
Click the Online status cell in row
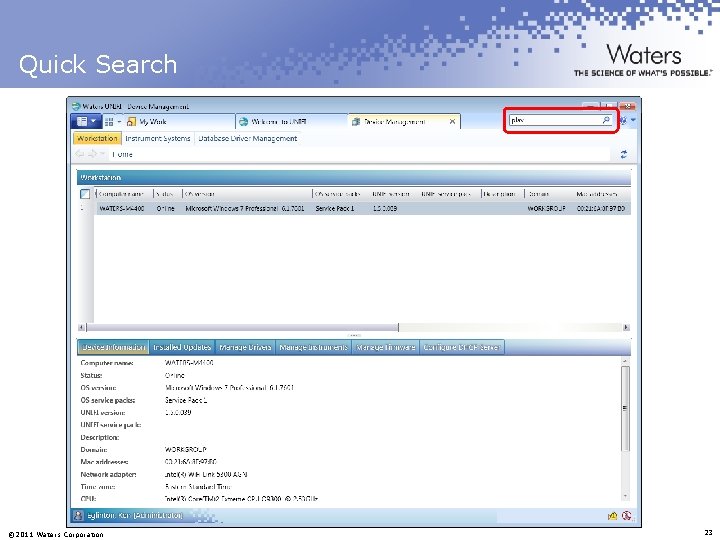point(165,208)
